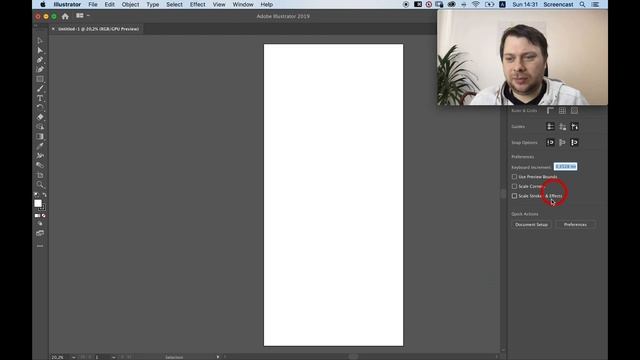
Task: Open Spotlight search in menu bar
Action: point(582,4)
